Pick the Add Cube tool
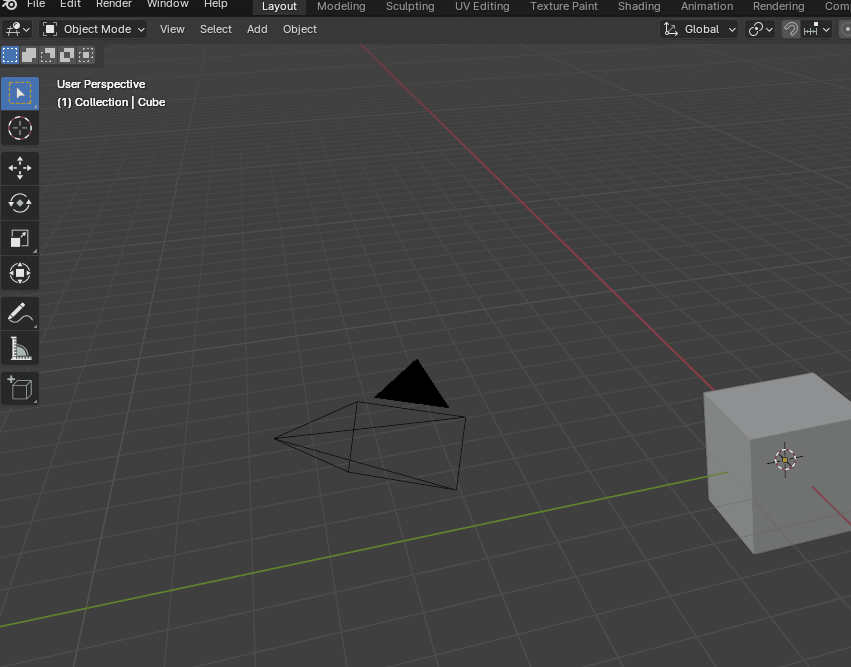 (20, 389)
